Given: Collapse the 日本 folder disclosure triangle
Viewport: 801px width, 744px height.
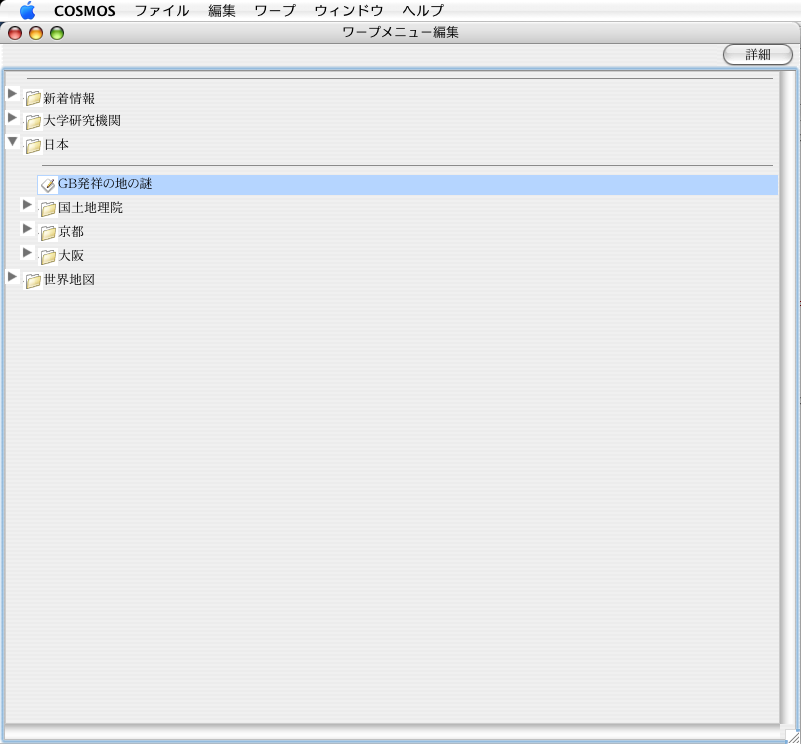Looking at the screenshot, I should click(x=12, y=142).
